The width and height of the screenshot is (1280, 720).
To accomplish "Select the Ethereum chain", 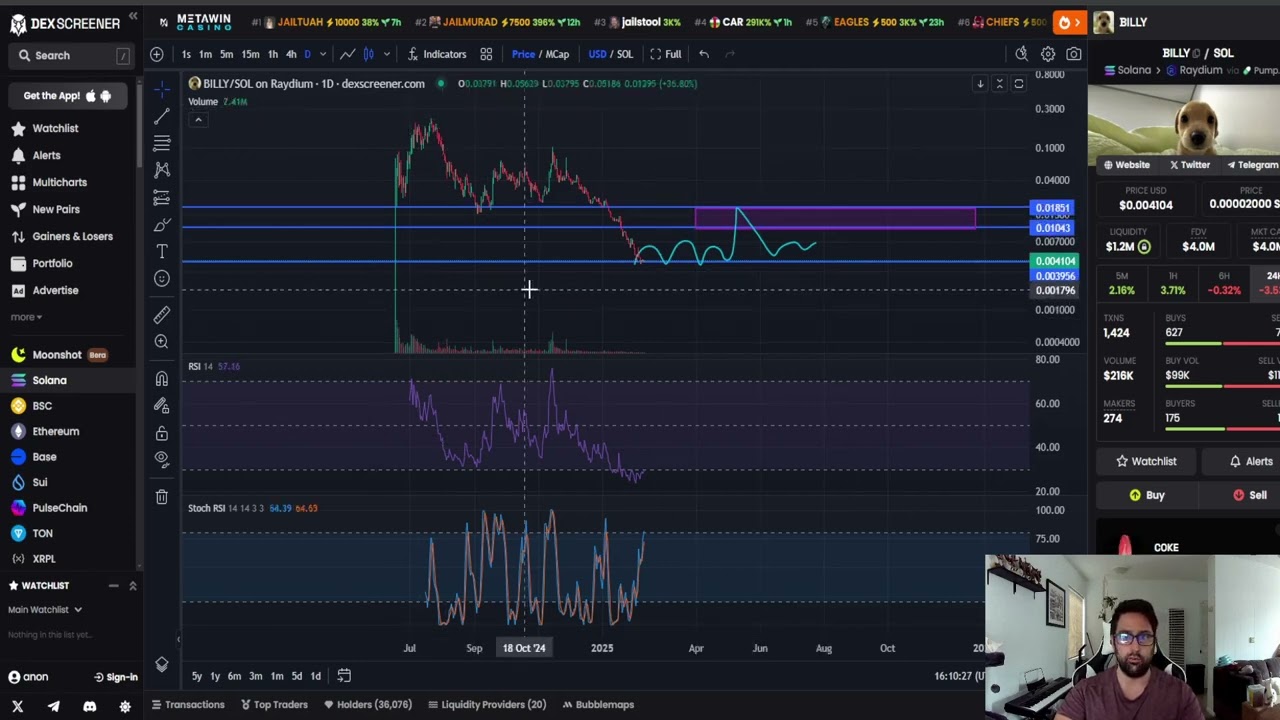I will point(55,431).
